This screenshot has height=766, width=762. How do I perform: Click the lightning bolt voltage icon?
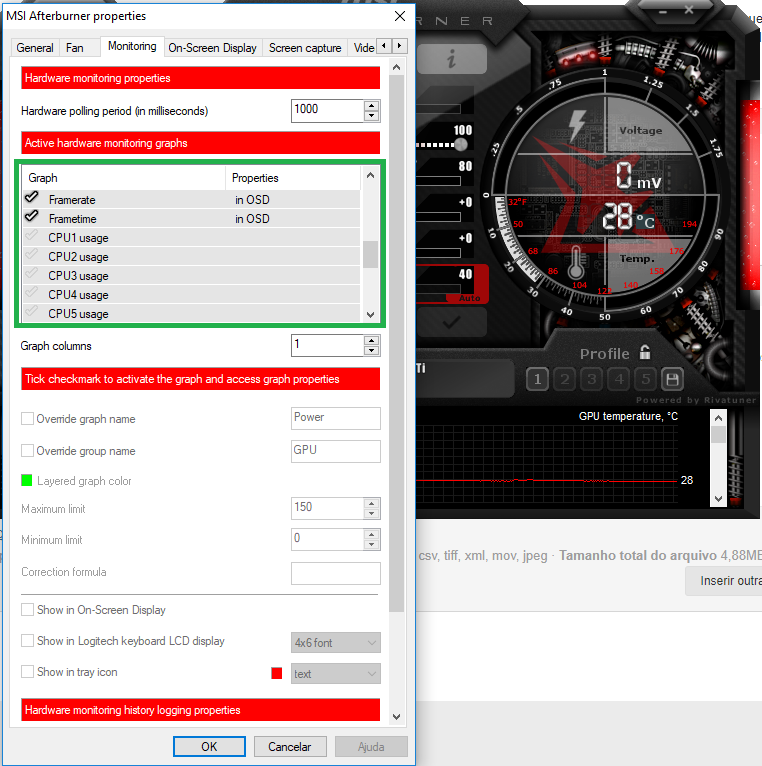(578, 124)
